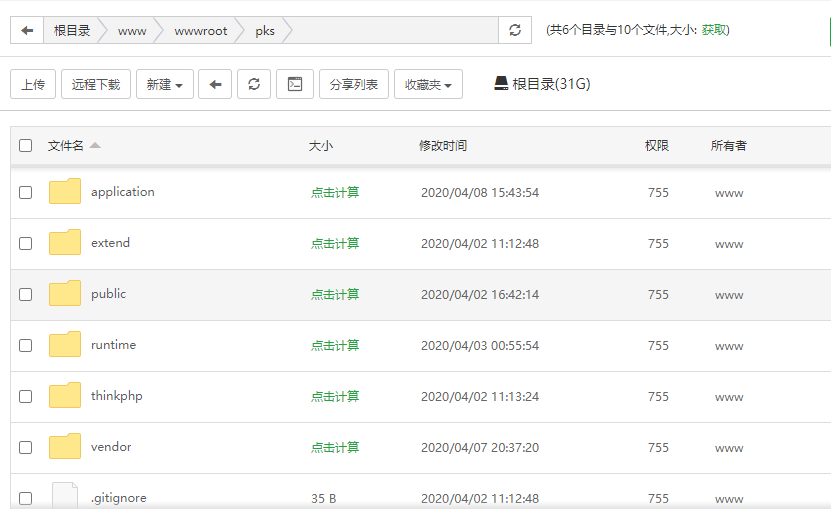The height and width of the screenshot is (526, 831).
Task: Click the extend folder name
Action: [110, 243]
